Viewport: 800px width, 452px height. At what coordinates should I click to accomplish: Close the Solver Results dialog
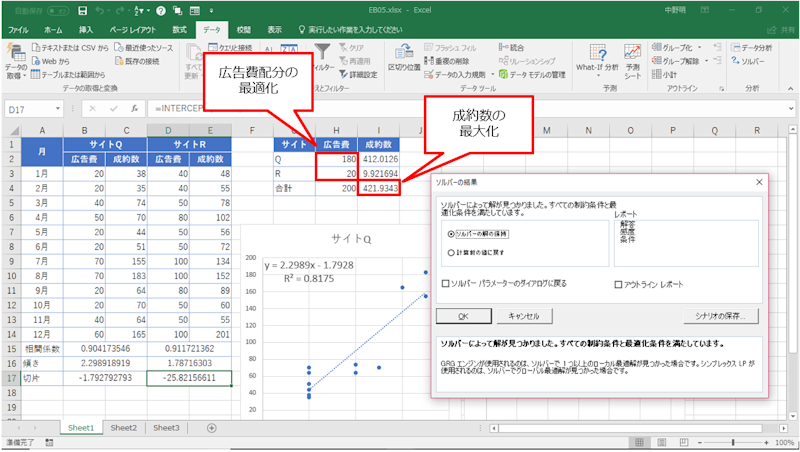coord(759,182)
